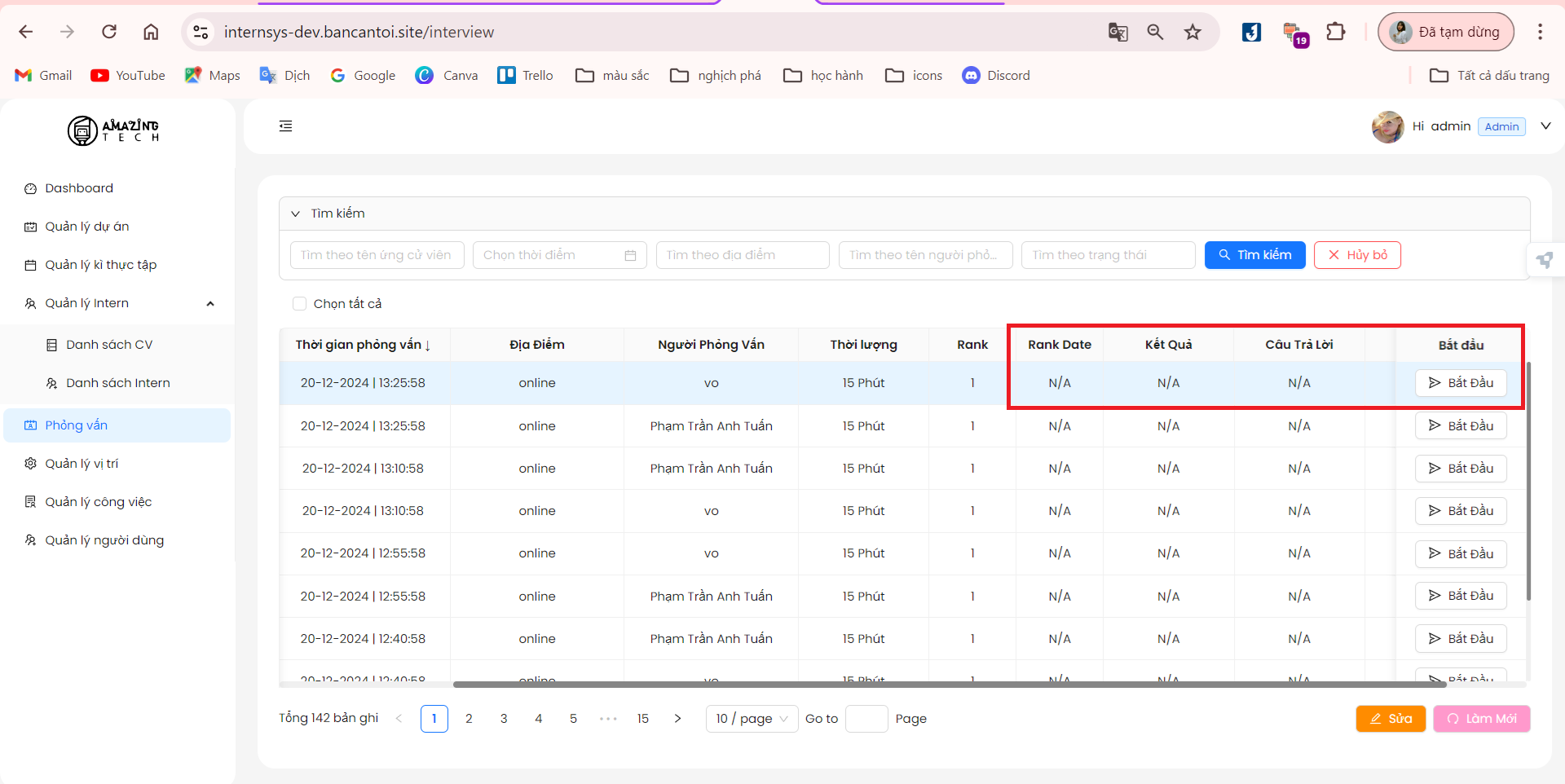The image size is (1565, 784).
Task: Reload the page with the refresh icon
Action: click(109, 32)
